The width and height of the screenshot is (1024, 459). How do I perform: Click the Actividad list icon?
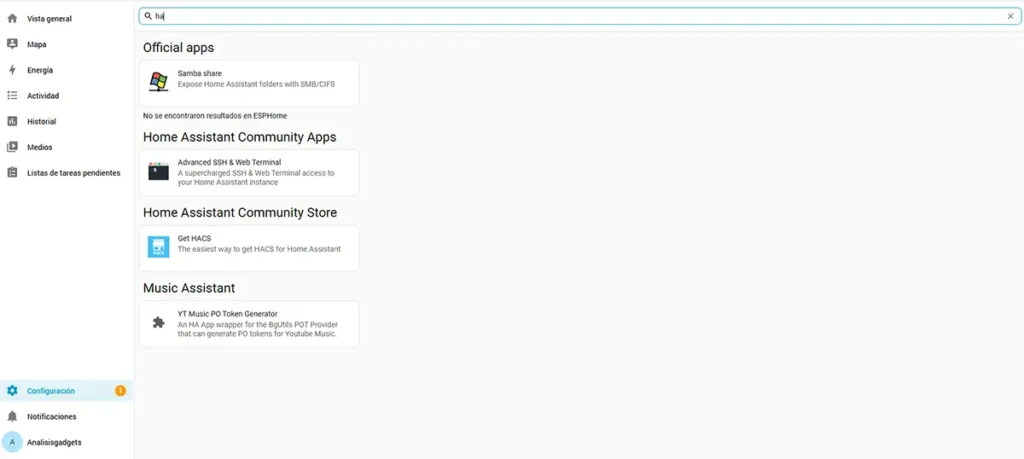pyautogui.click(x=12, y=95)
